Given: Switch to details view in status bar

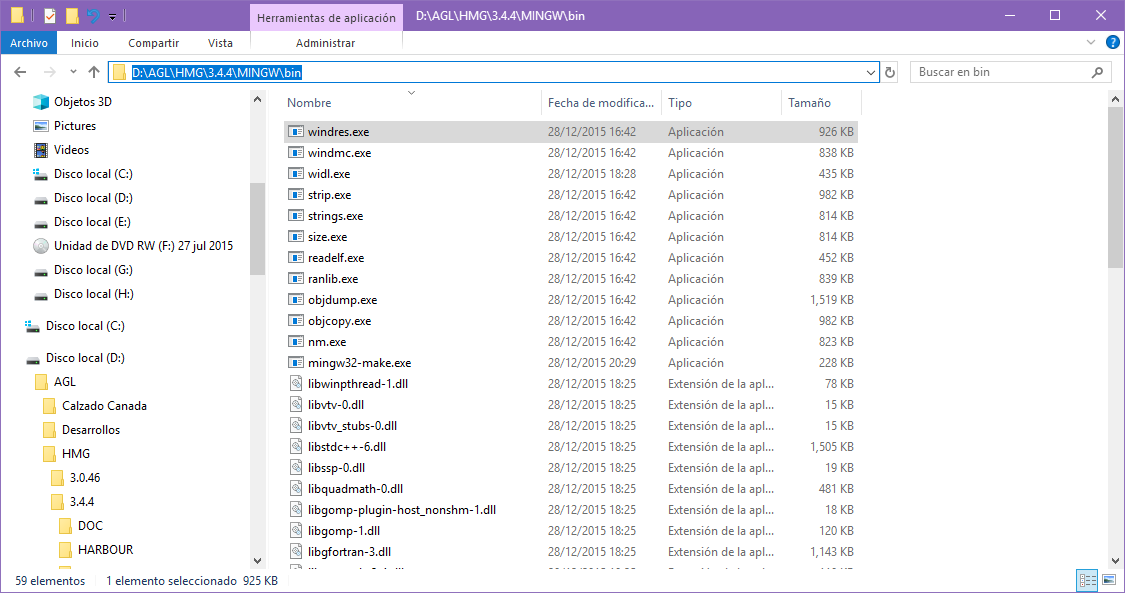Looking at the screenshot, I should coord(1087,580).
